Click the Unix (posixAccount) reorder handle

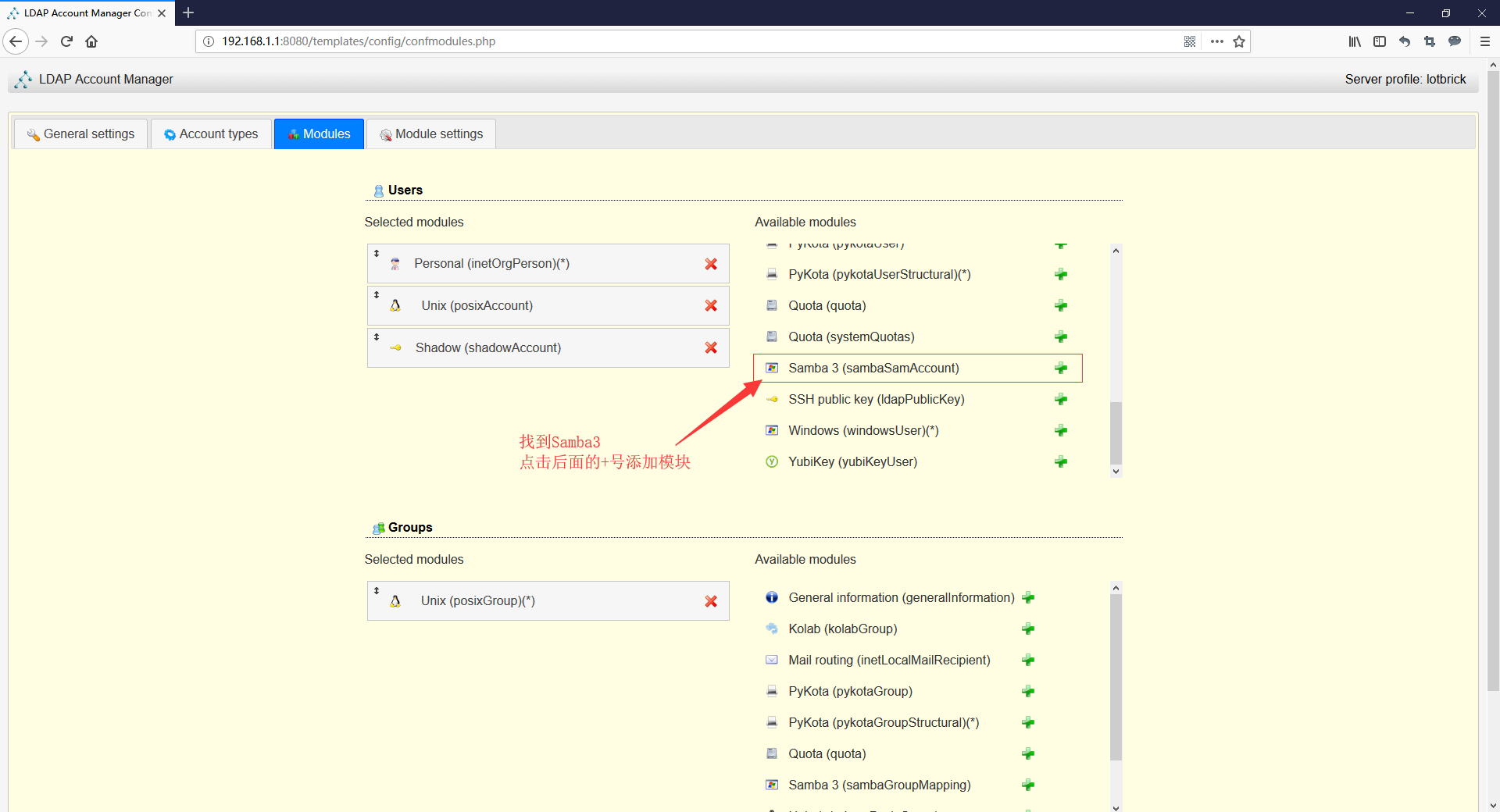coord(377,294)
